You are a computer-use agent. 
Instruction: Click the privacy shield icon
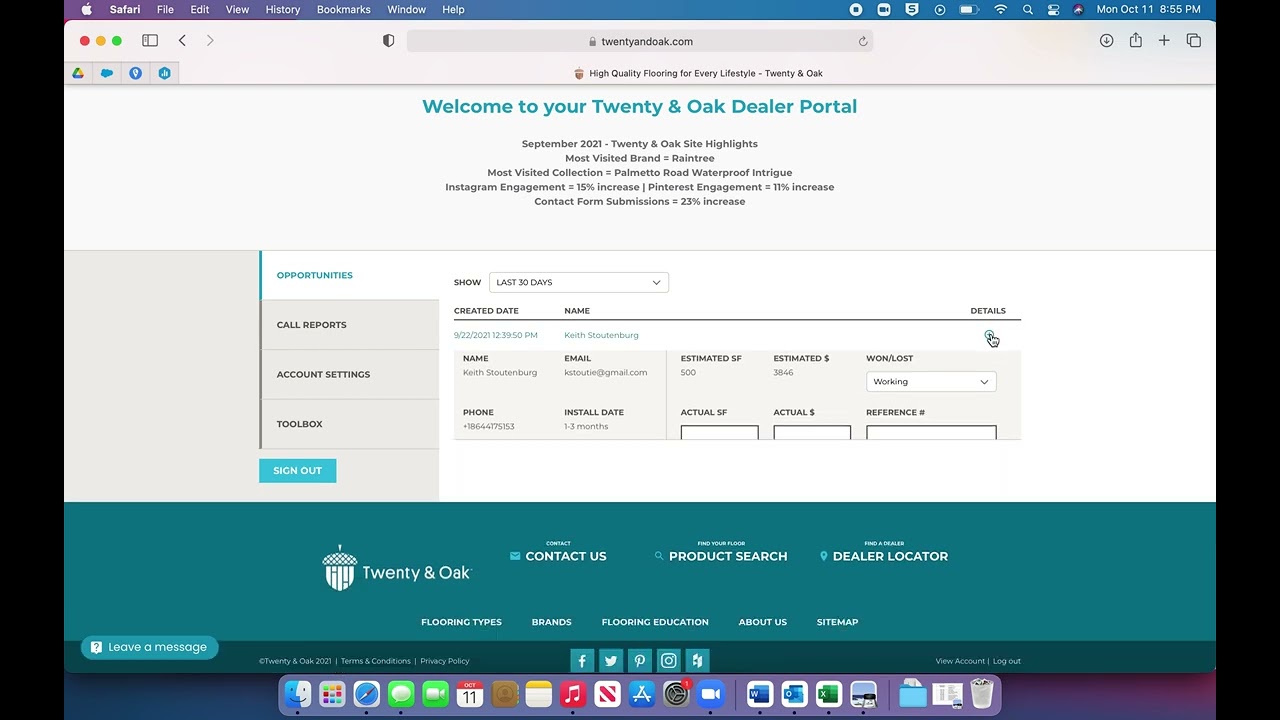[x=389, y=41]
